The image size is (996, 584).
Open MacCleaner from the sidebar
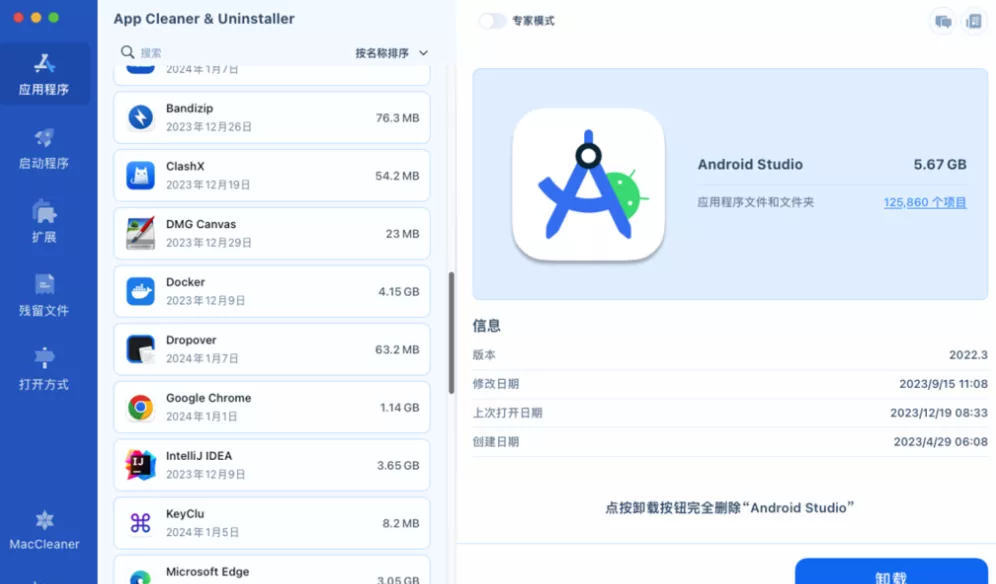coord(44,531)
